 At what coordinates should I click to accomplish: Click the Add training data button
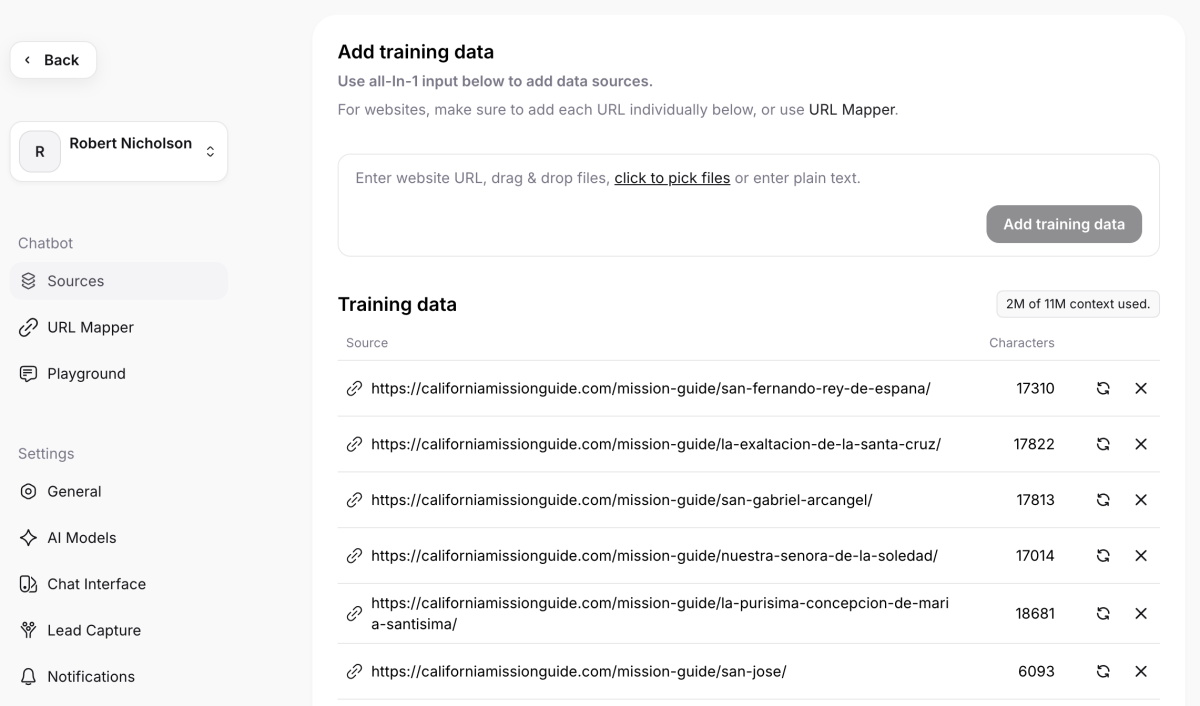click(x=1064, y=224)
